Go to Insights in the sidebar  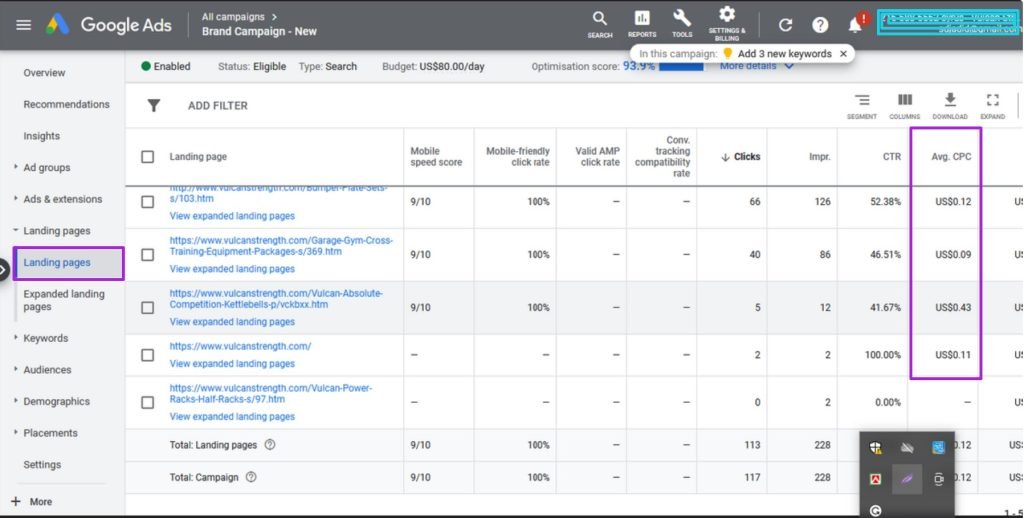42,136
